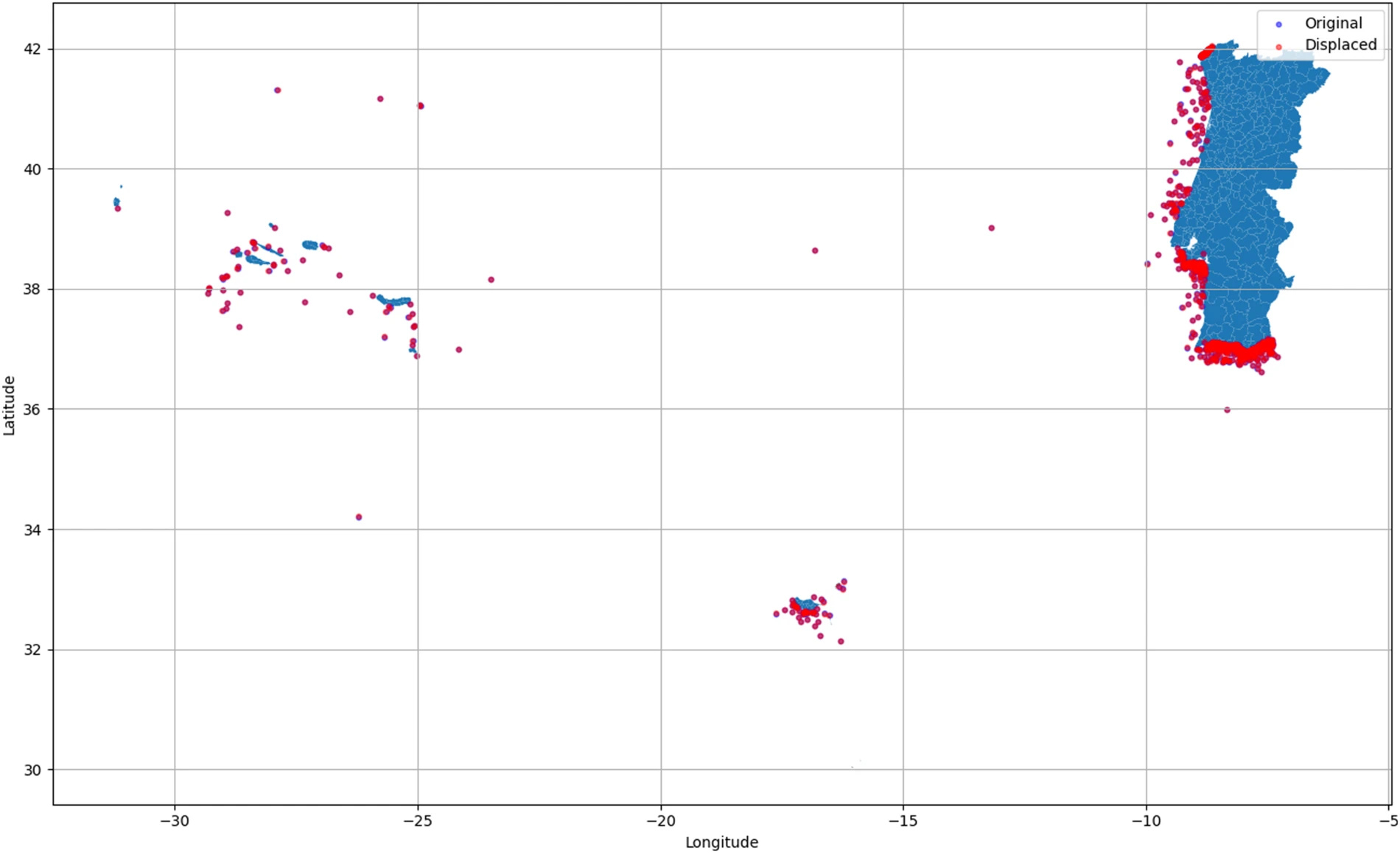Click the red Displaced legend marker

pyautogui.click(x=1278, y=46)
